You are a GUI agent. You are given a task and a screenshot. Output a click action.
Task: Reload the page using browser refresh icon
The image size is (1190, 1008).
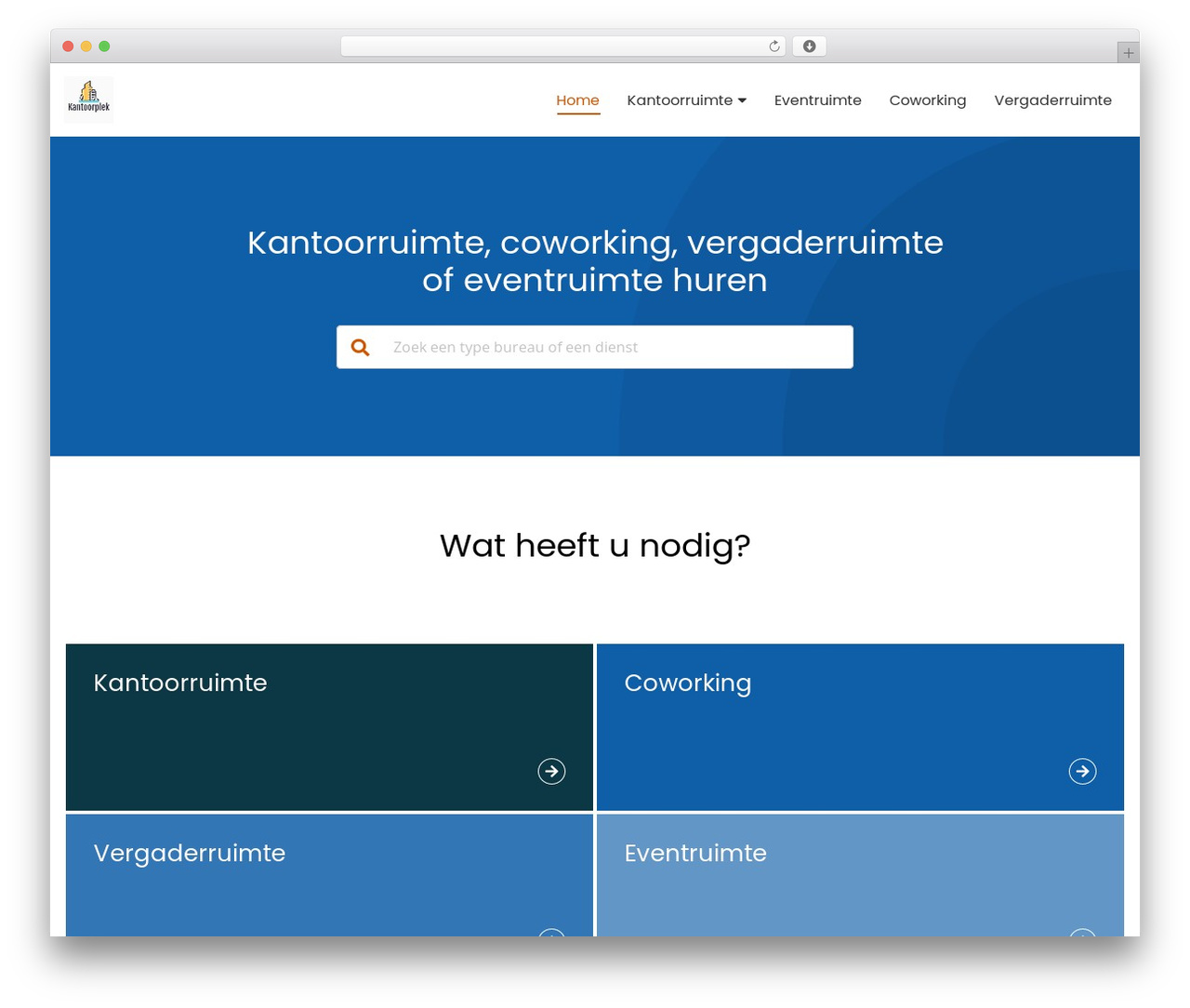point(773,46)
